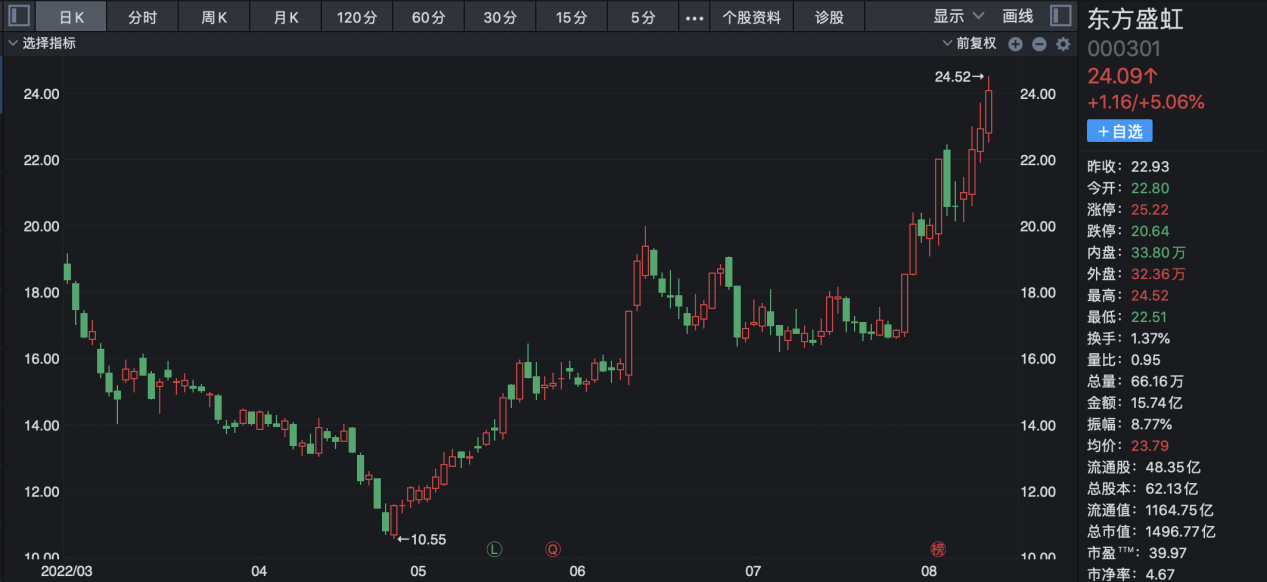Toggle the left sidebar panel icon
1267x582 pixels.
pyautogui.click(x=17, y=17)
